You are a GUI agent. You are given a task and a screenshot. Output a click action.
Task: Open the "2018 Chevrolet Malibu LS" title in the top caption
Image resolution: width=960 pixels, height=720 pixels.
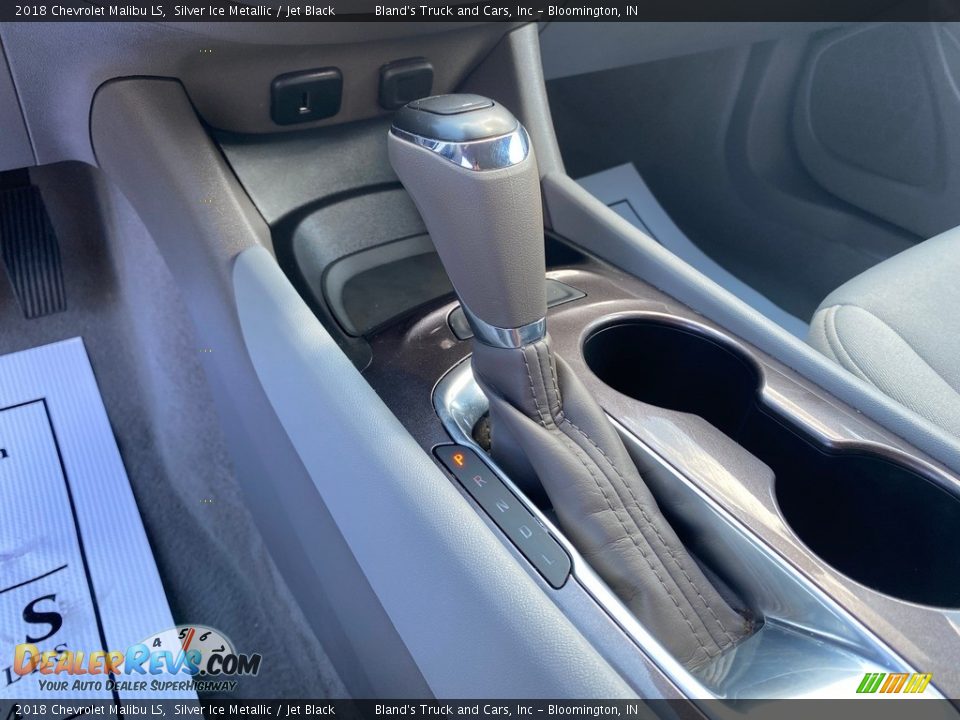click(90, 11)
